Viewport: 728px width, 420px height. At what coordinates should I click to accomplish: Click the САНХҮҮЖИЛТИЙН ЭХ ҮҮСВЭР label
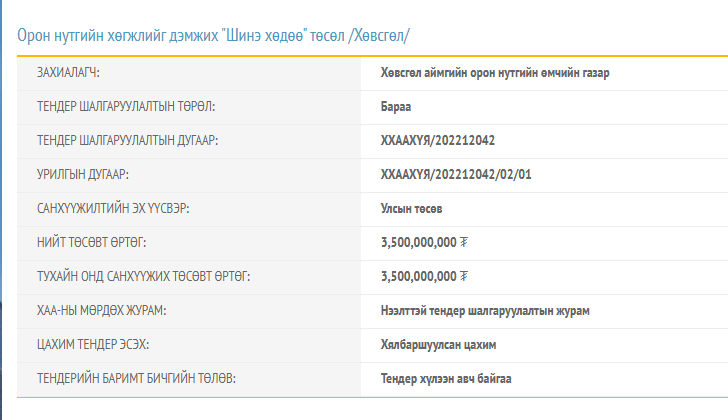[113, 209]
